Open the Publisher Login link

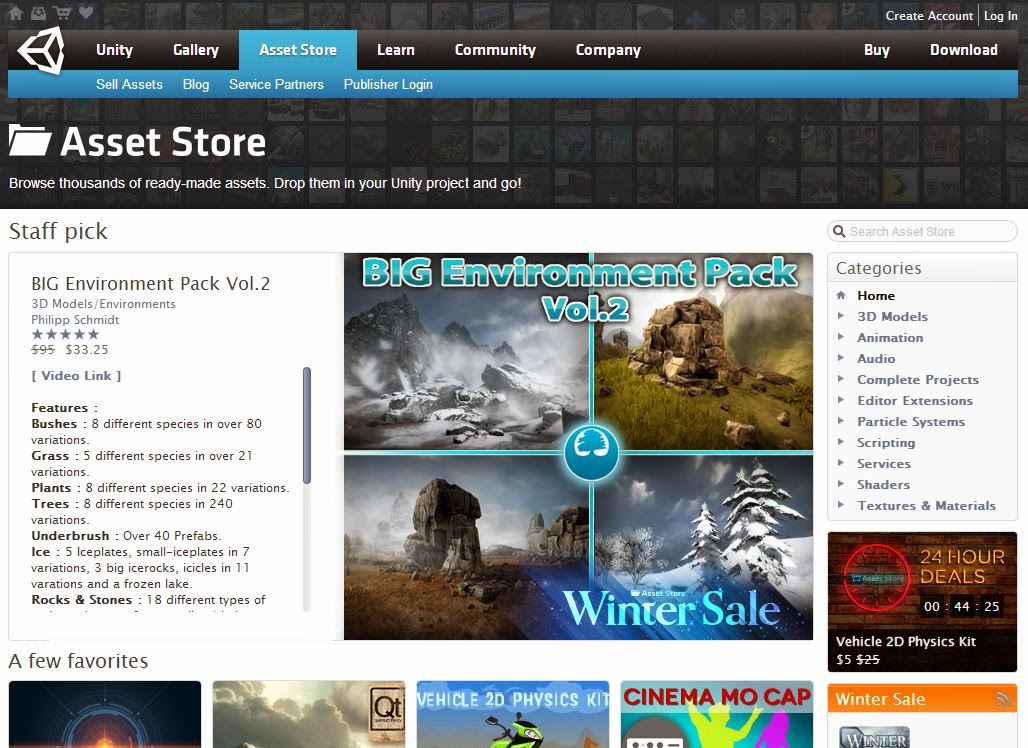pyautogui.click(x=388, y=84)
